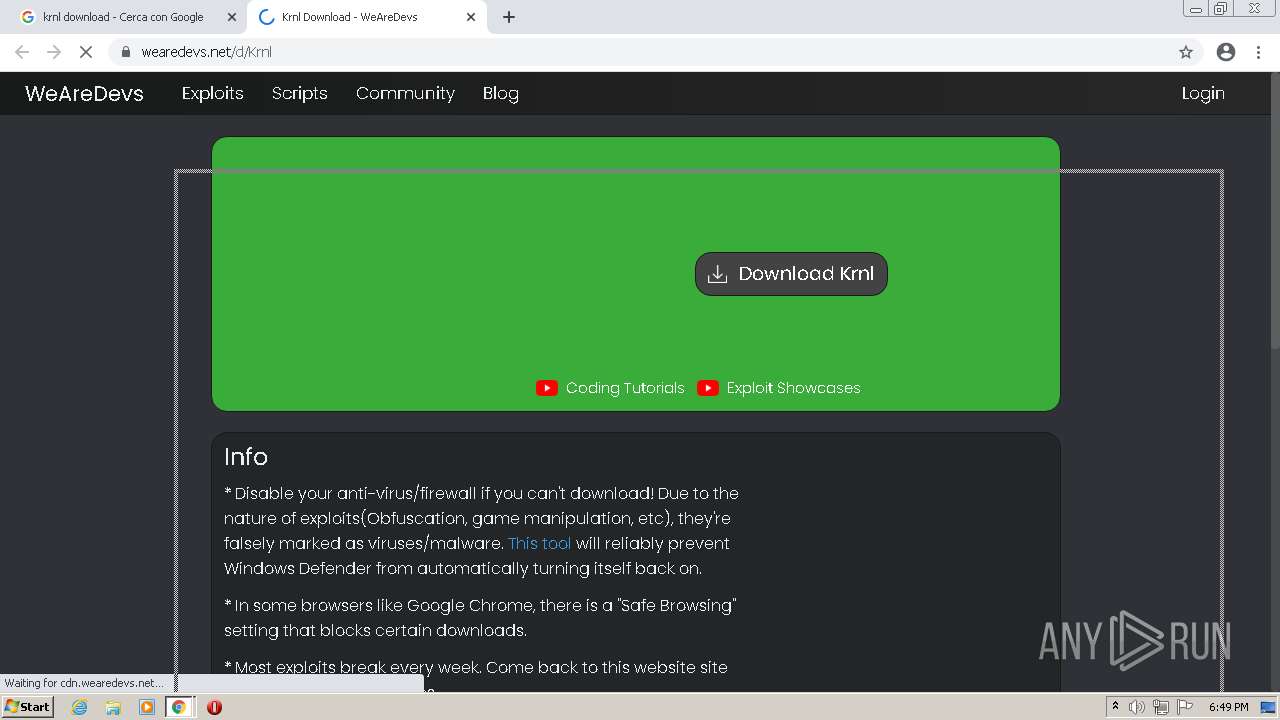The width and height of the screenshot is (1280, 720).
Task: Click the download arrow icon inside button
Action: click(717, 274)
